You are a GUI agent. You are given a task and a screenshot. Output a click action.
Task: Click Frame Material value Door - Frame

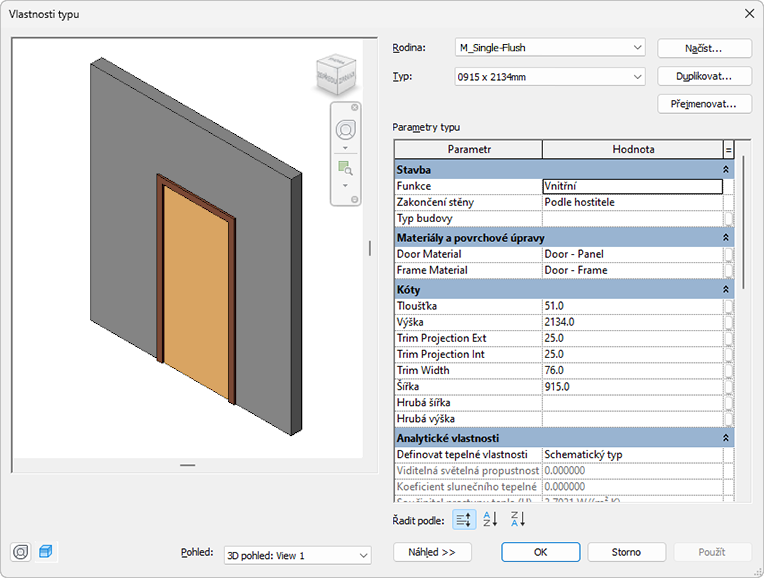point(632,270)
